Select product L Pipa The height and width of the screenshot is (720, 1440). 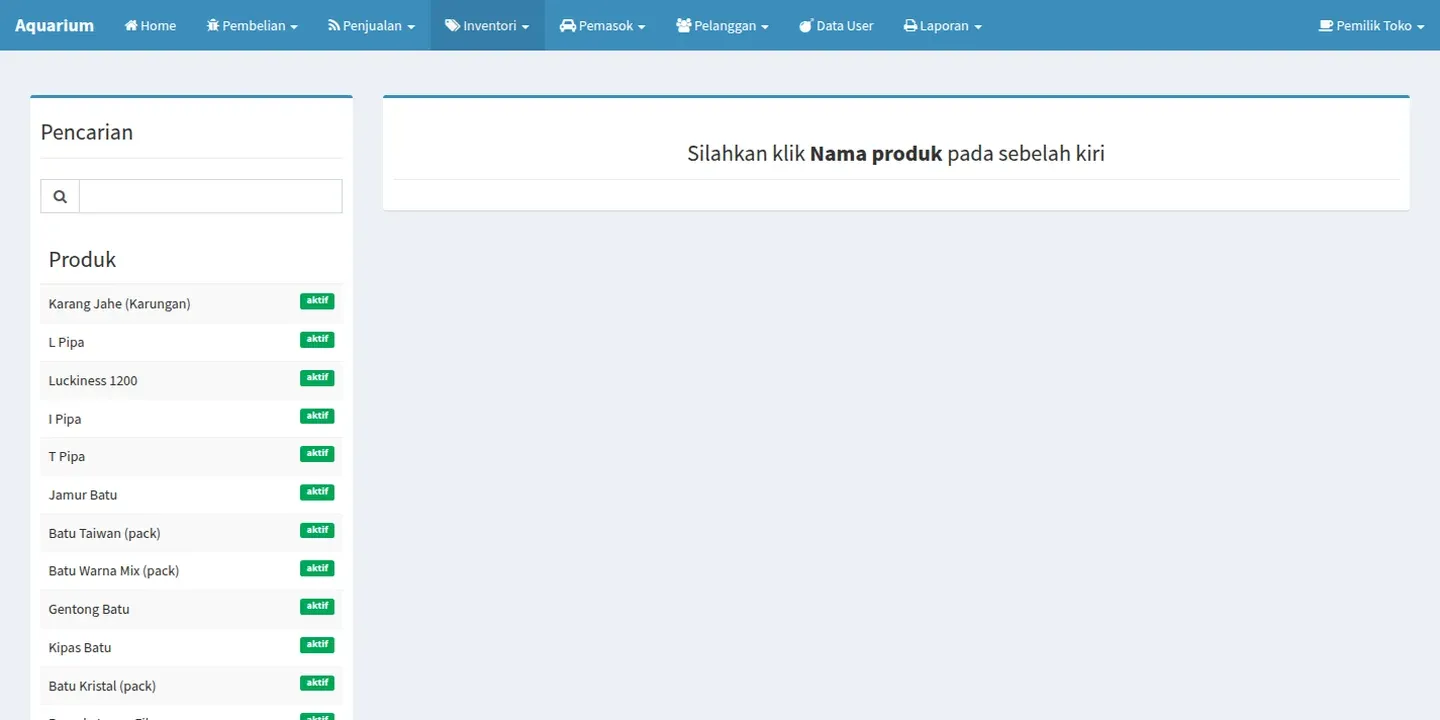(x=66, y=342)
